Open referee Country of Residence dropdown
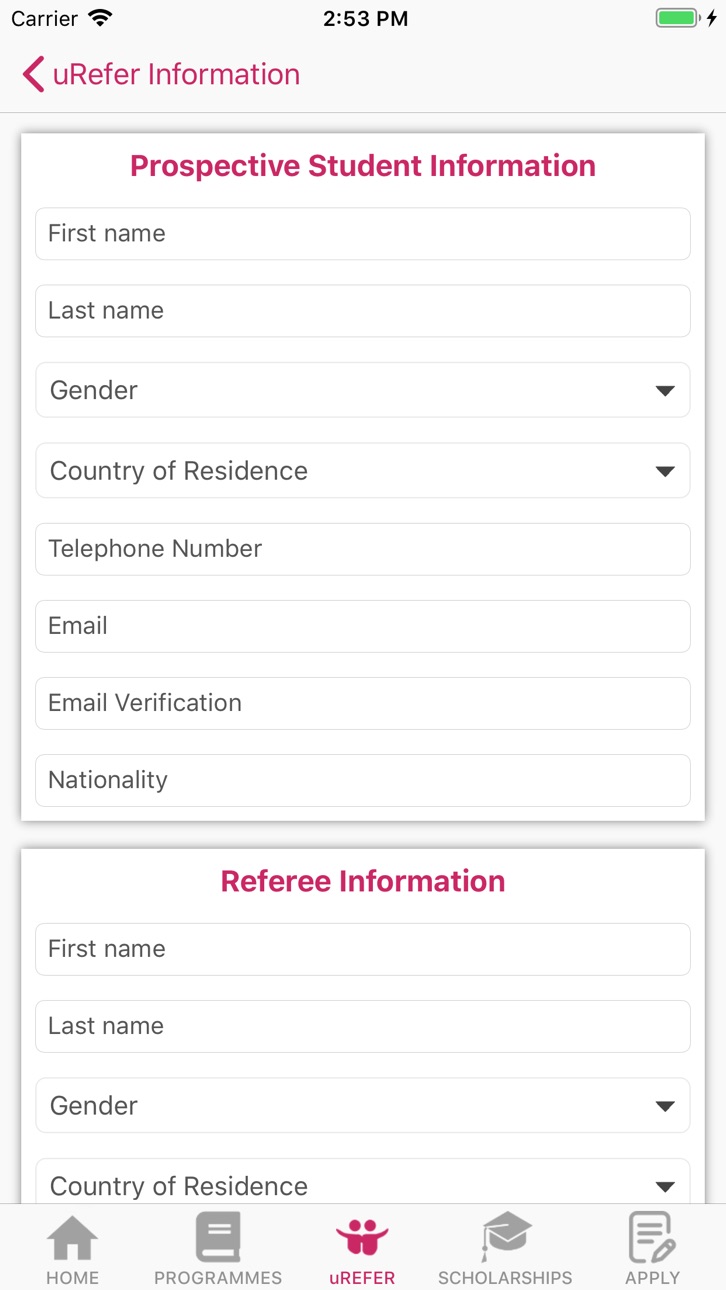726x1290 pixels. [363, 1182]
